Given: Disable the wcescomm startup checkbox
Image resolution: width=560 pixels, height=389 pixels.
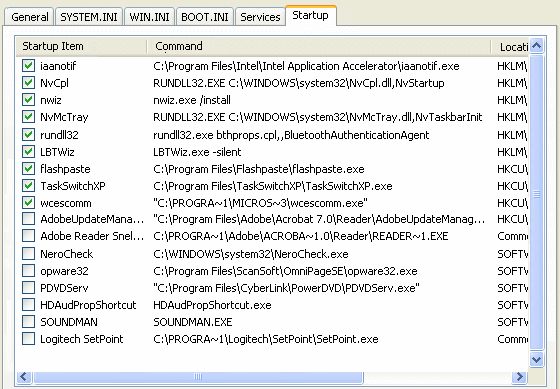Looking at the screenshot, I should point(28,203).
